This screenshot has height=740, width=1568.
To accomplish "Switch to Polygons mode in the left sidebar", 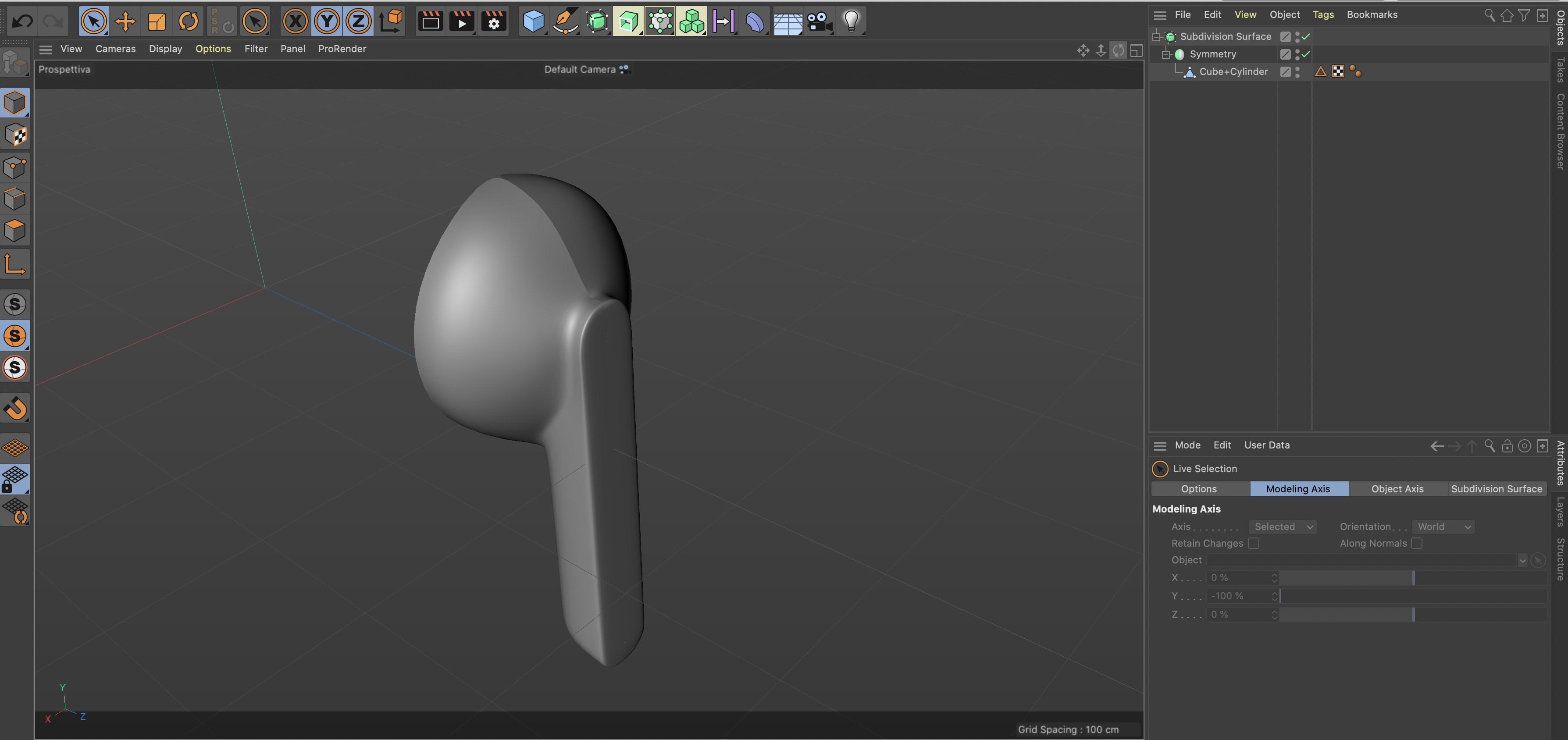I will (x=15, y=231).
